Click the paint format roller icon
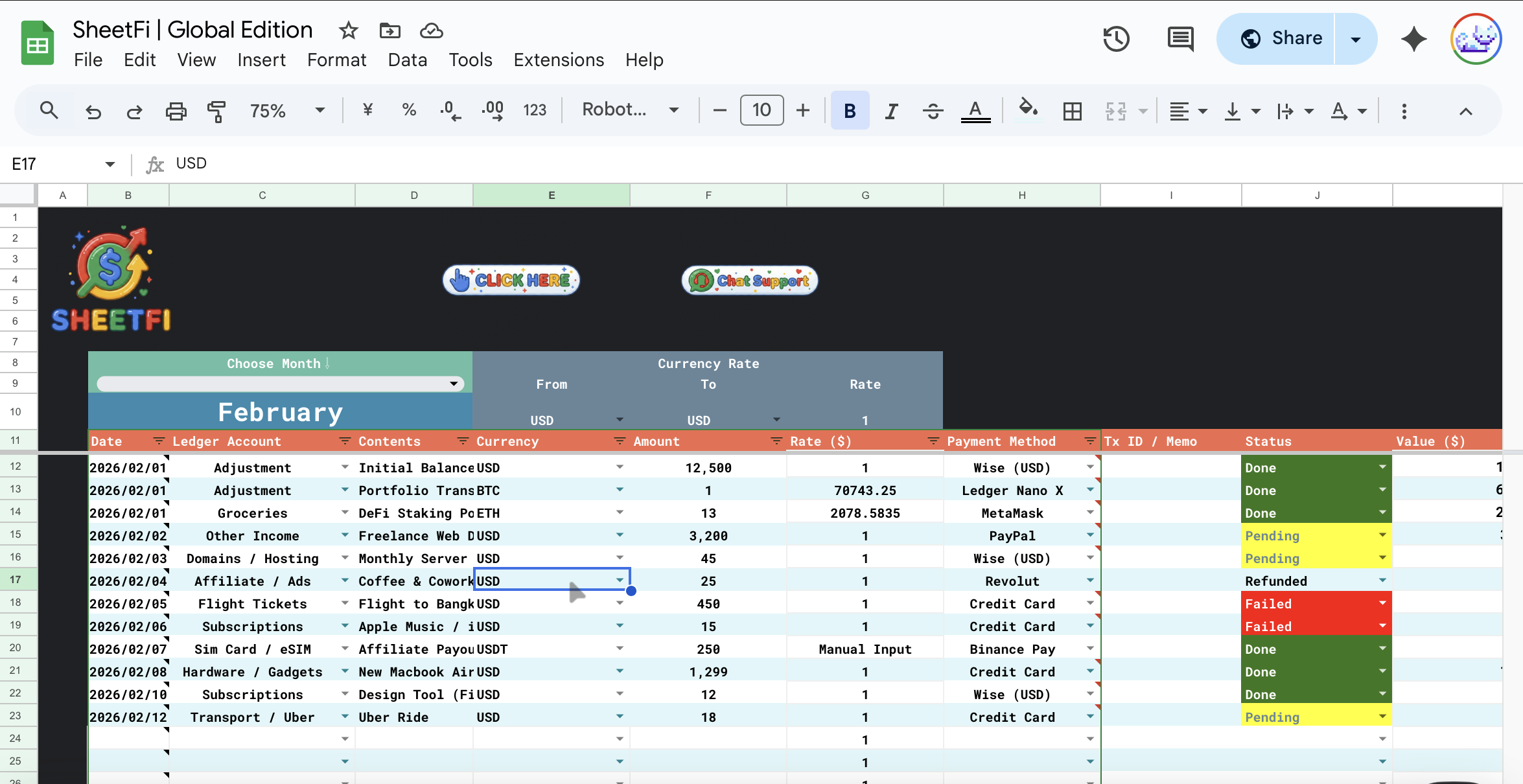Viewport: 1523px width, 784px height. (216, 111)
